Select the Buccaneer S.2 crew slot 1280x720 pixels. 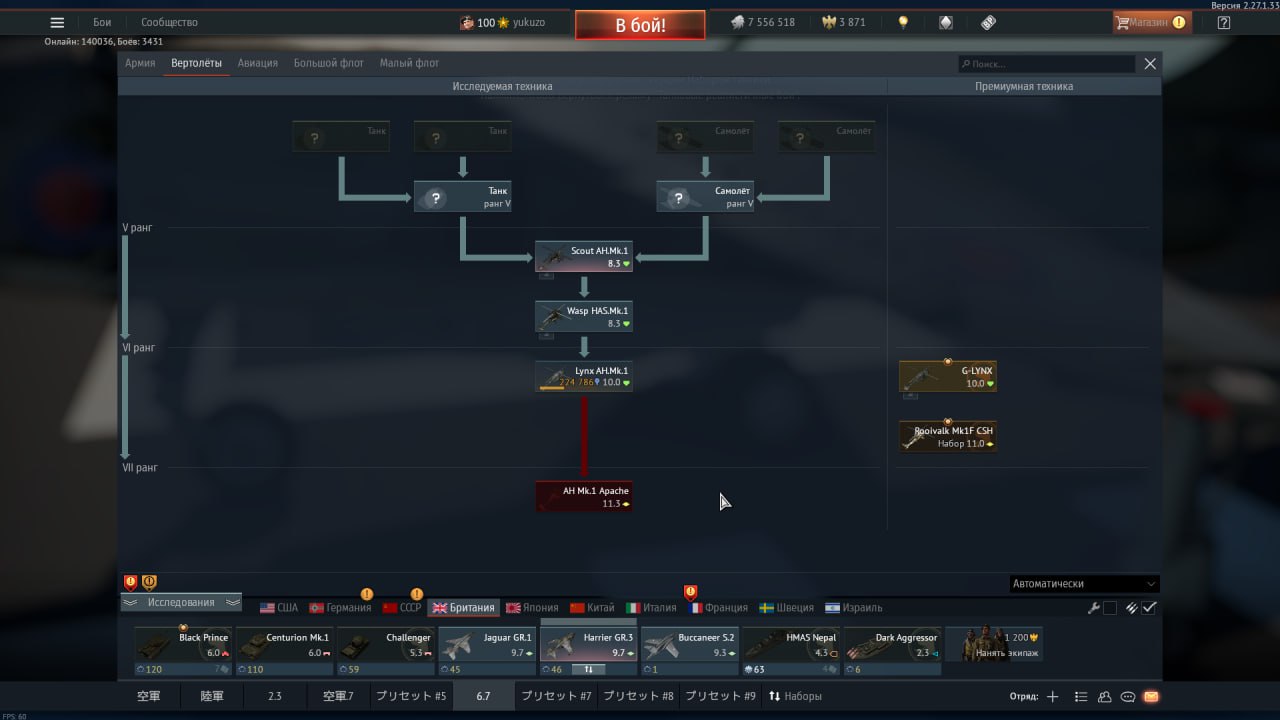tap(690, 651)
